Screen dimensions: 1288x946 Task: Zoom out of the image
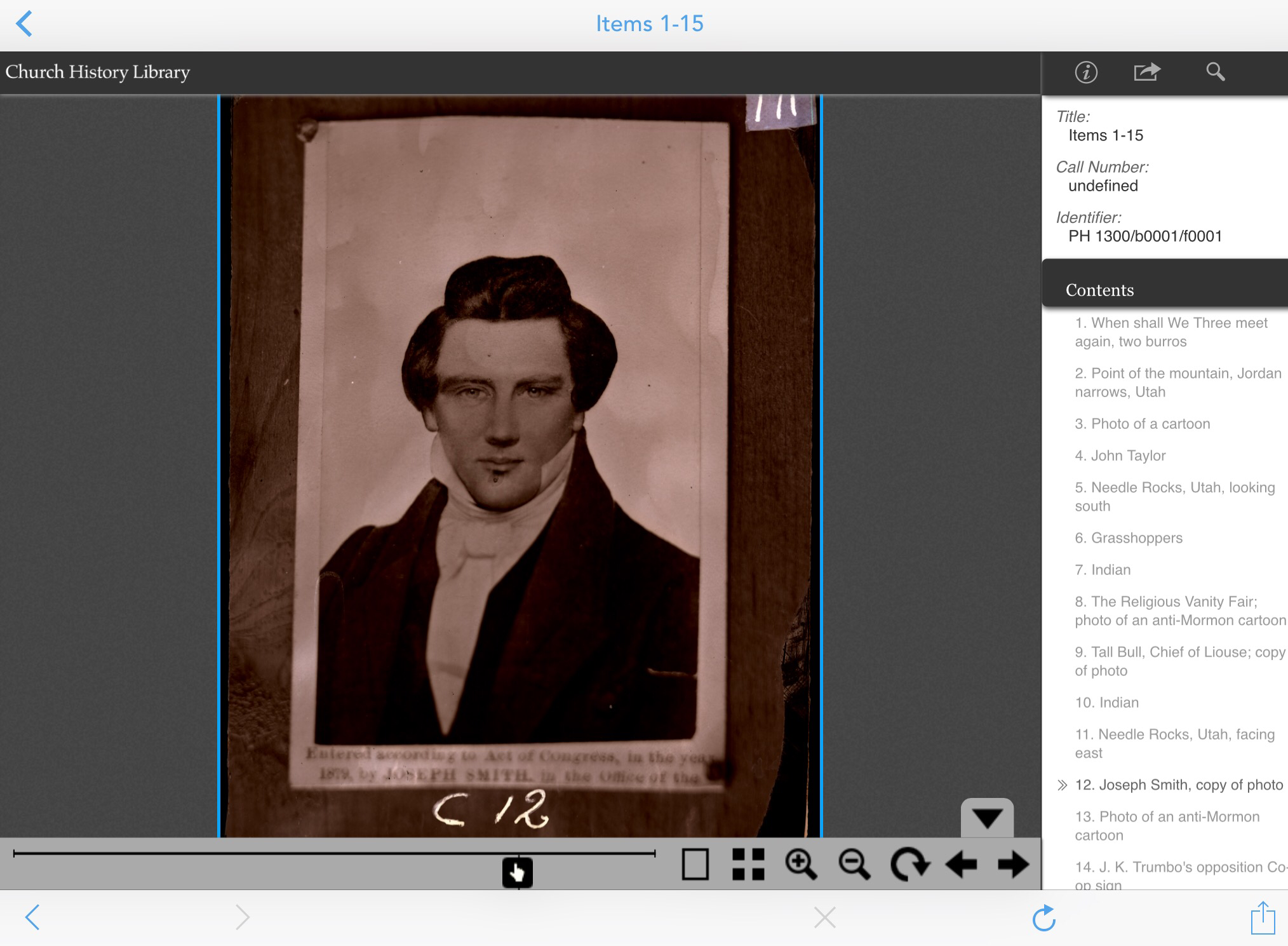click(854, 865)
